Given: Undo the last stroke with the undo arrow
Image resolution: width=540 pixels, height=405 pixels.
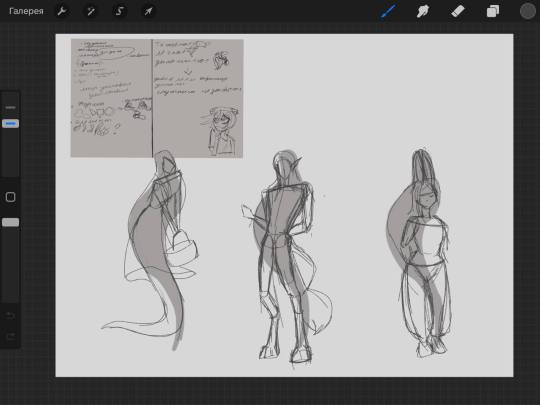Looking at the screenshot, I should (10, 315).
